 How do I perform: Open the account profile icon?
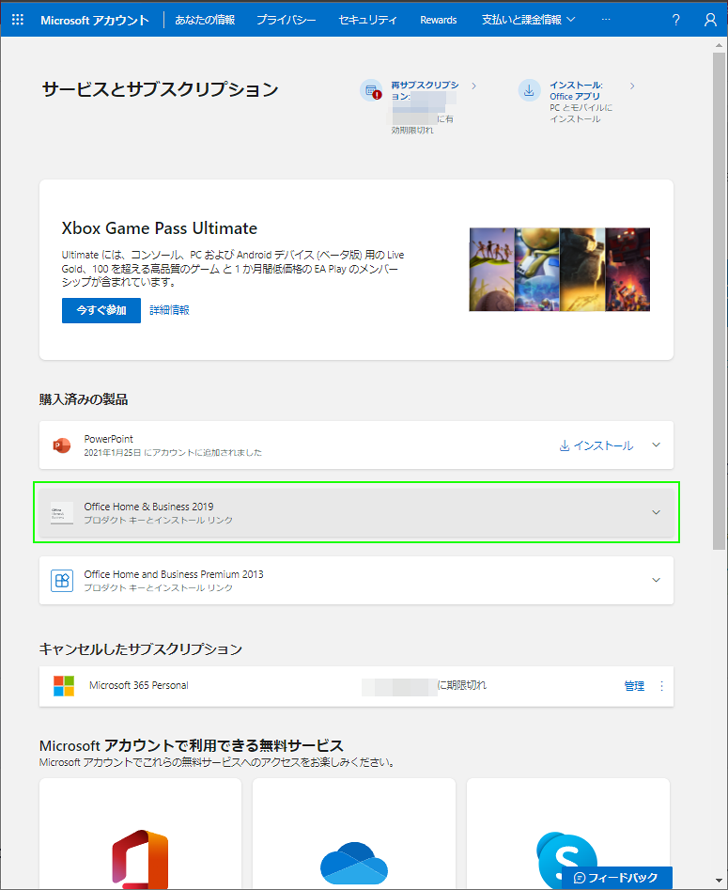710,20
